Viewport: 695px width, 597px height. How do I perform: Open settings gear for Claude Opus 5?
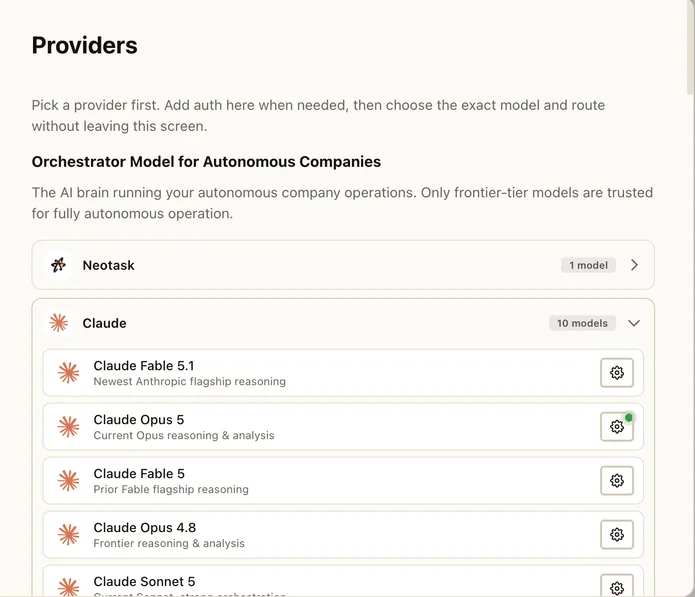pos(617,427)
